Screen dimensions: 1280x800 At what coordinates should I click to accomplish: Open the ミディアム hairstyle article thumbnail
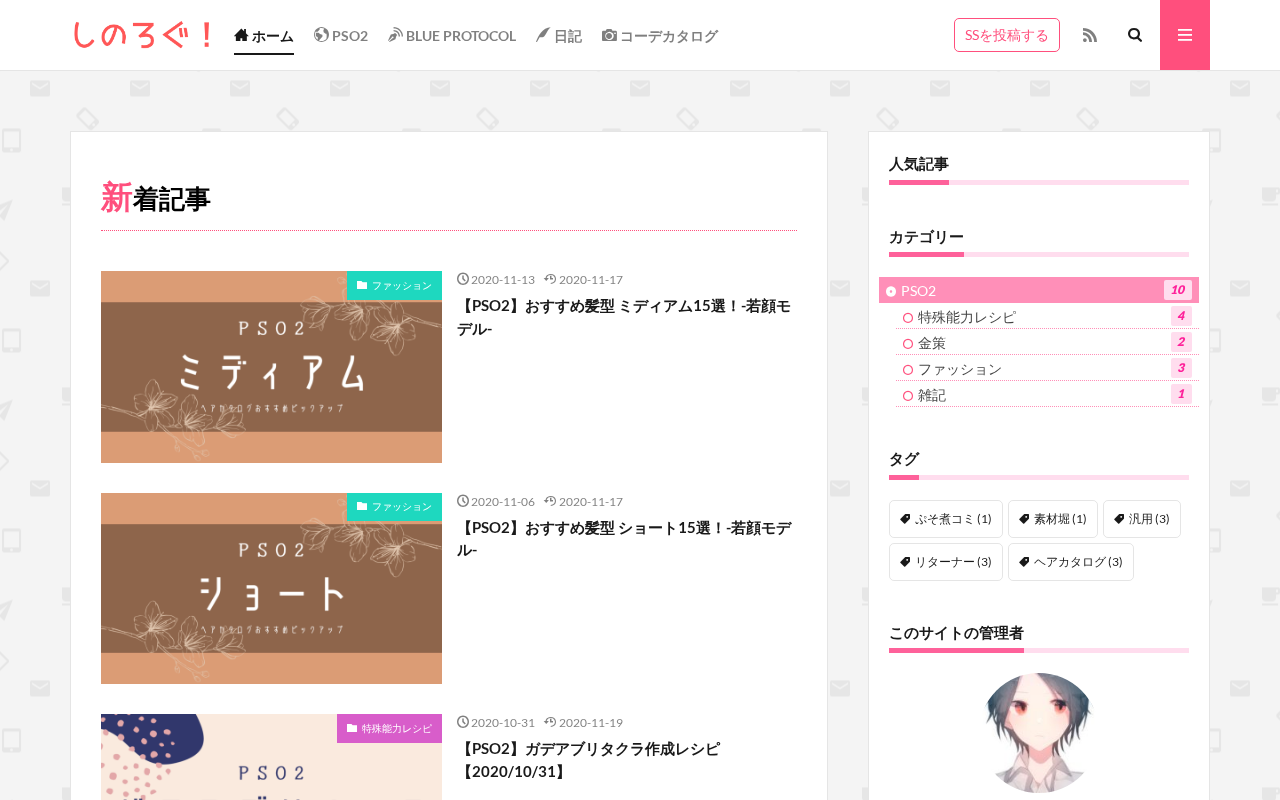(271, 367)
